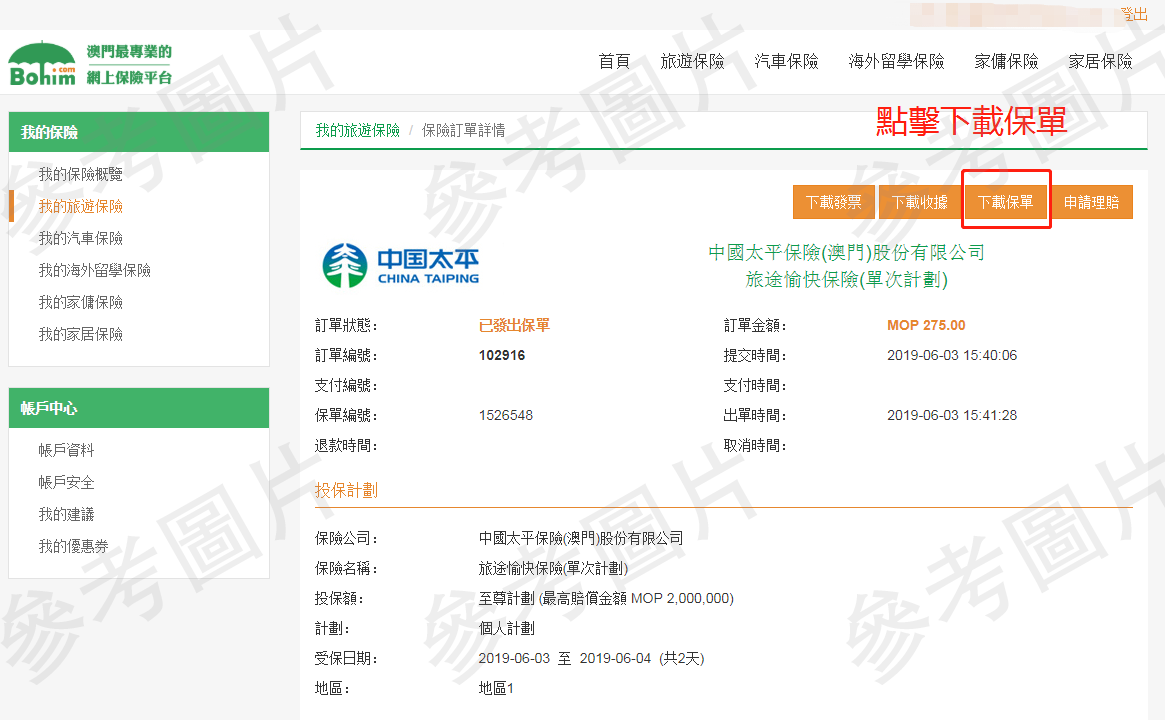Open the 家傭保險 navigation item
Viewport: 1165px width, 720px height.
(x=1006, y=62)
